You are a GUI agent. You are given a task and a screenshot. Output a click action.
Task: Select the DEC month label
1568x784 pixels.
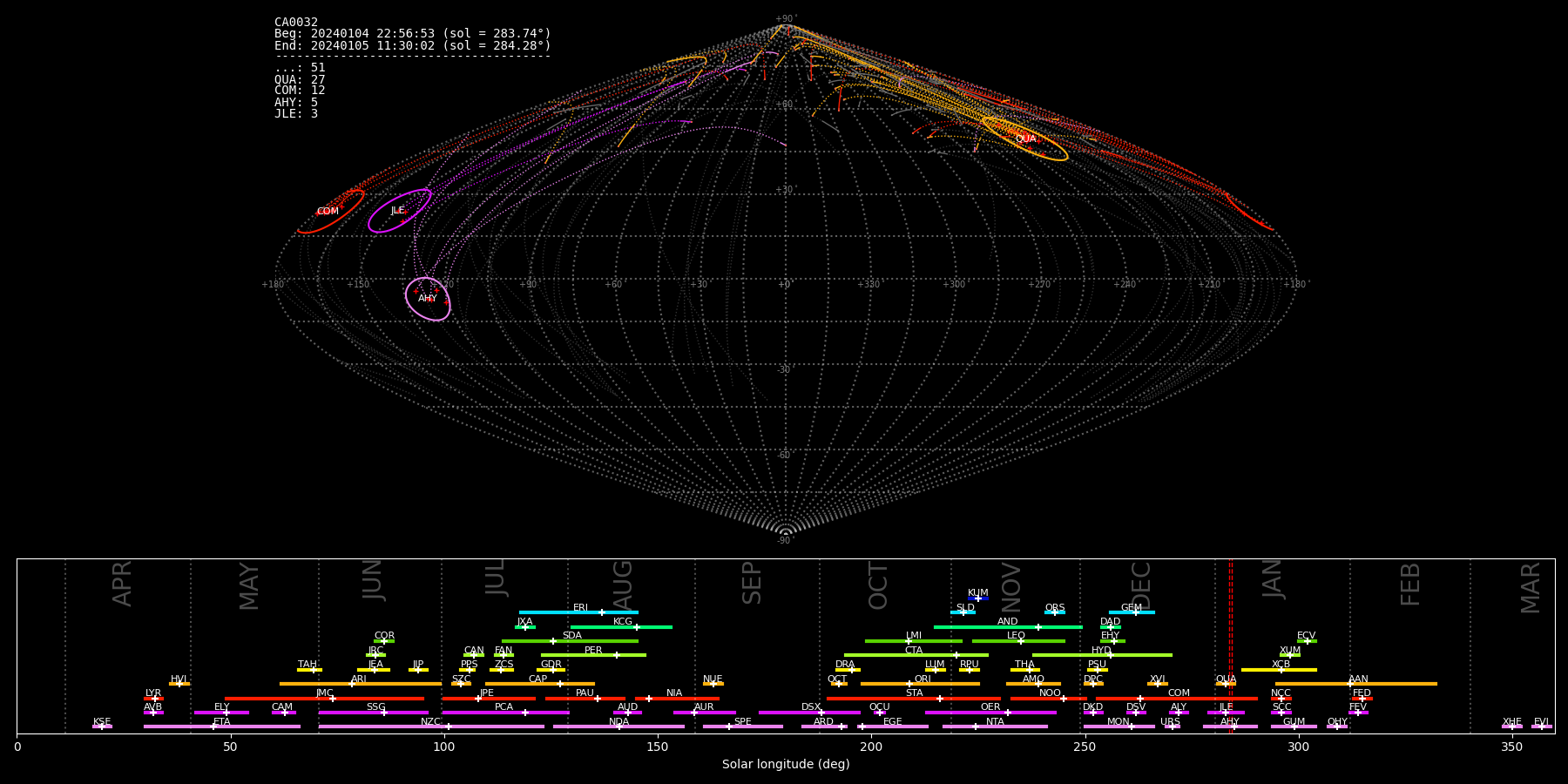tap(1141, 585)
